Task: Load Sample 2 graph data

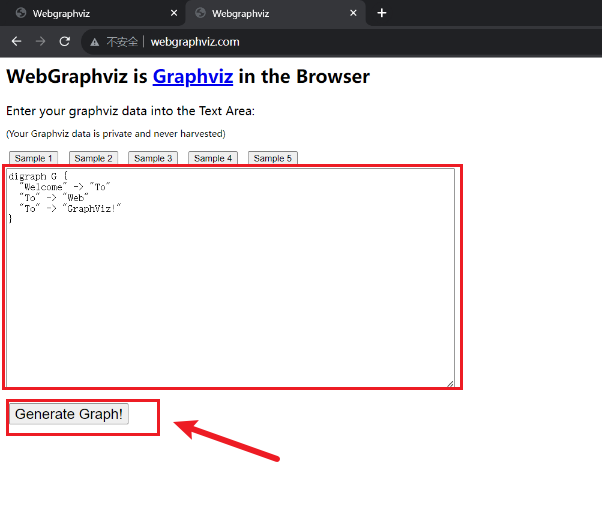Action: click(93, 158)
